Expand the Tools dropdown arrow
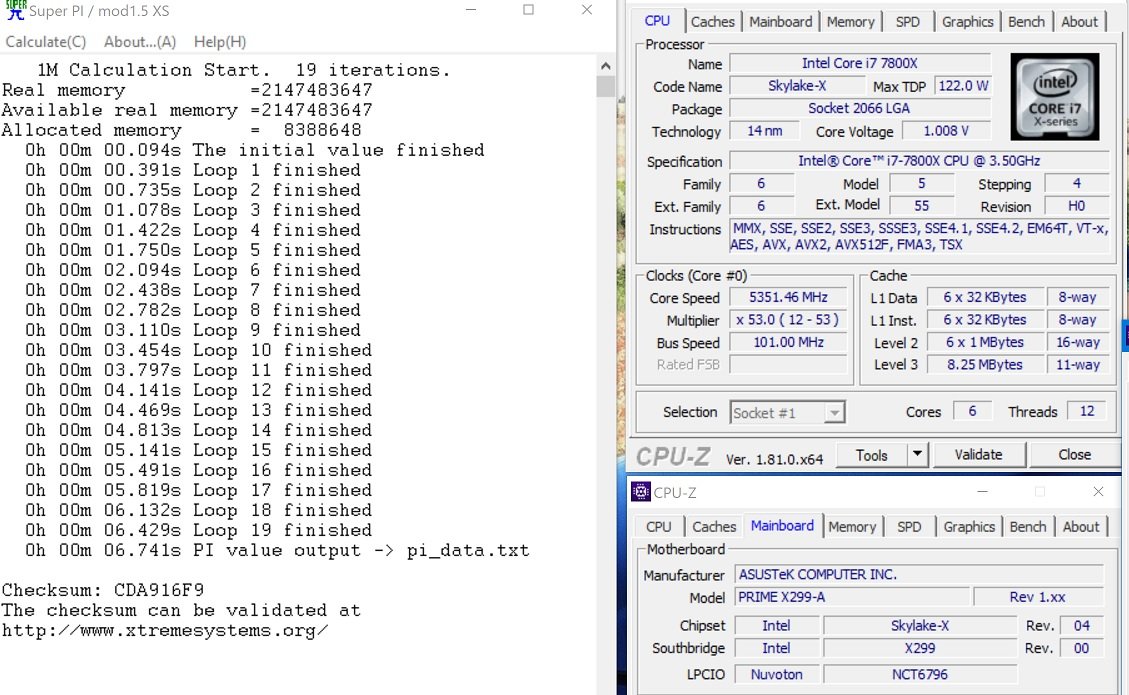This screenshot has height=695, width=1129. pos(917,455)
